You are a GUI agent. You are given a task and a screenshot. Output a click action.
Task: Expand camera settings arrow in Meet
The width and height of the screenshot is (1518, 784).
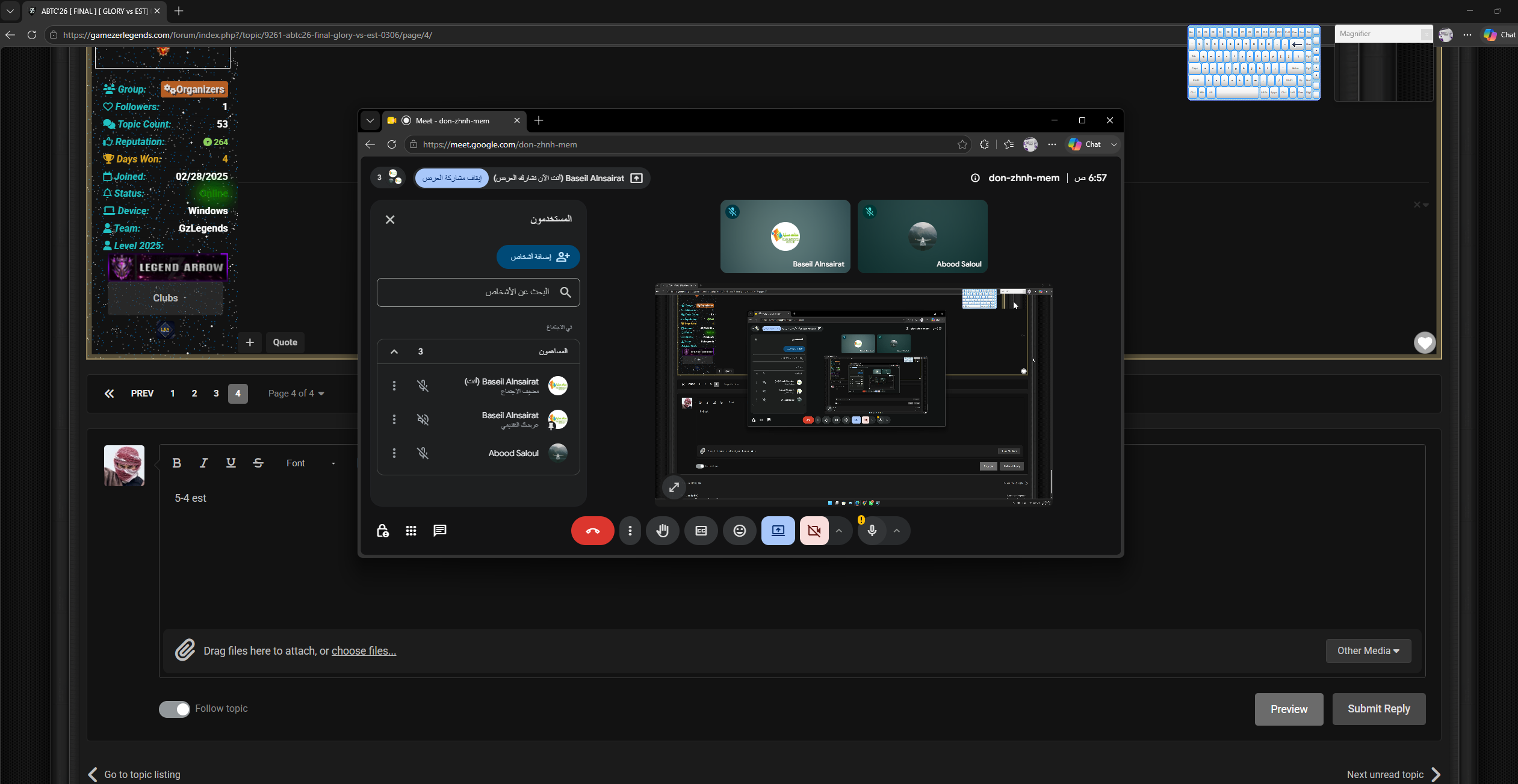point(839,531)
